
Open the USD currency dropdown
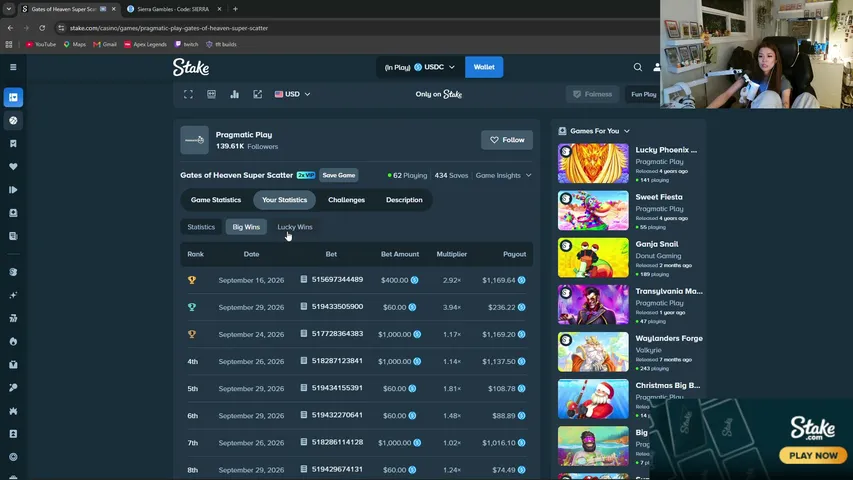pos(293,94)
